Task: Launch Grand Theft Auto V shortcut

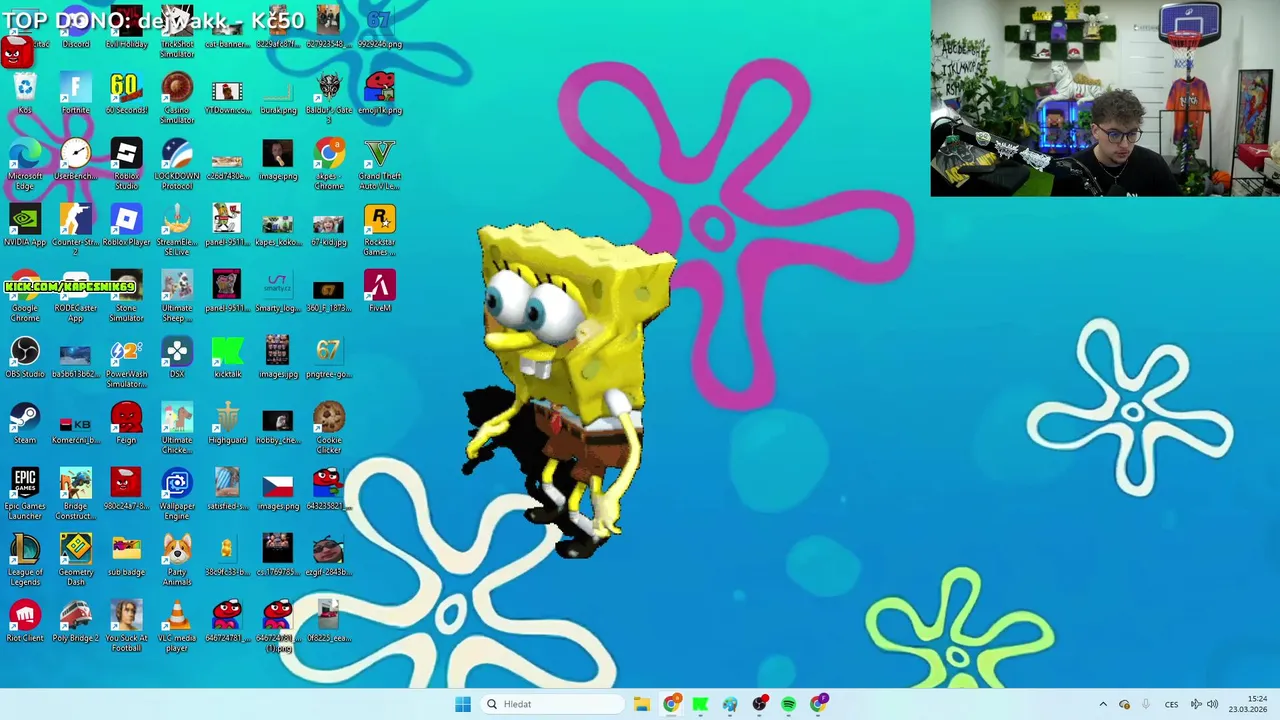Action: click(x=380, y=164)
